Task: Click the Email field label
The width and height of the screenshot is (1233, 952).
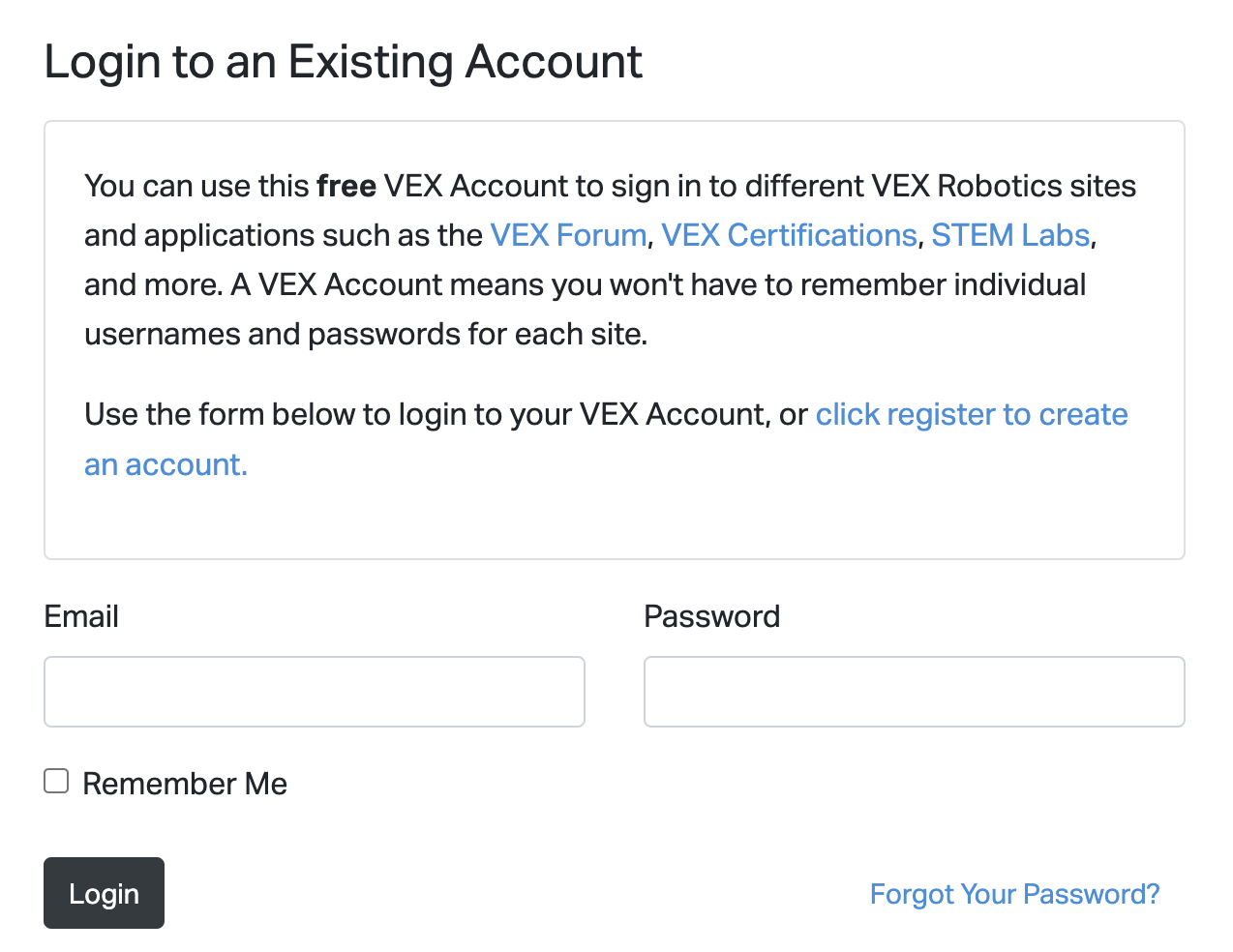Action: click(80, 616)
